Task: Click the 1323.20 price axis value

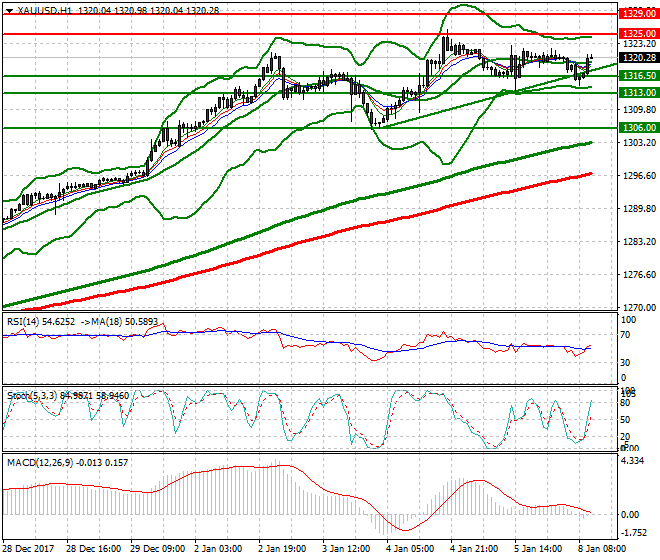Action: pos(639,44)
